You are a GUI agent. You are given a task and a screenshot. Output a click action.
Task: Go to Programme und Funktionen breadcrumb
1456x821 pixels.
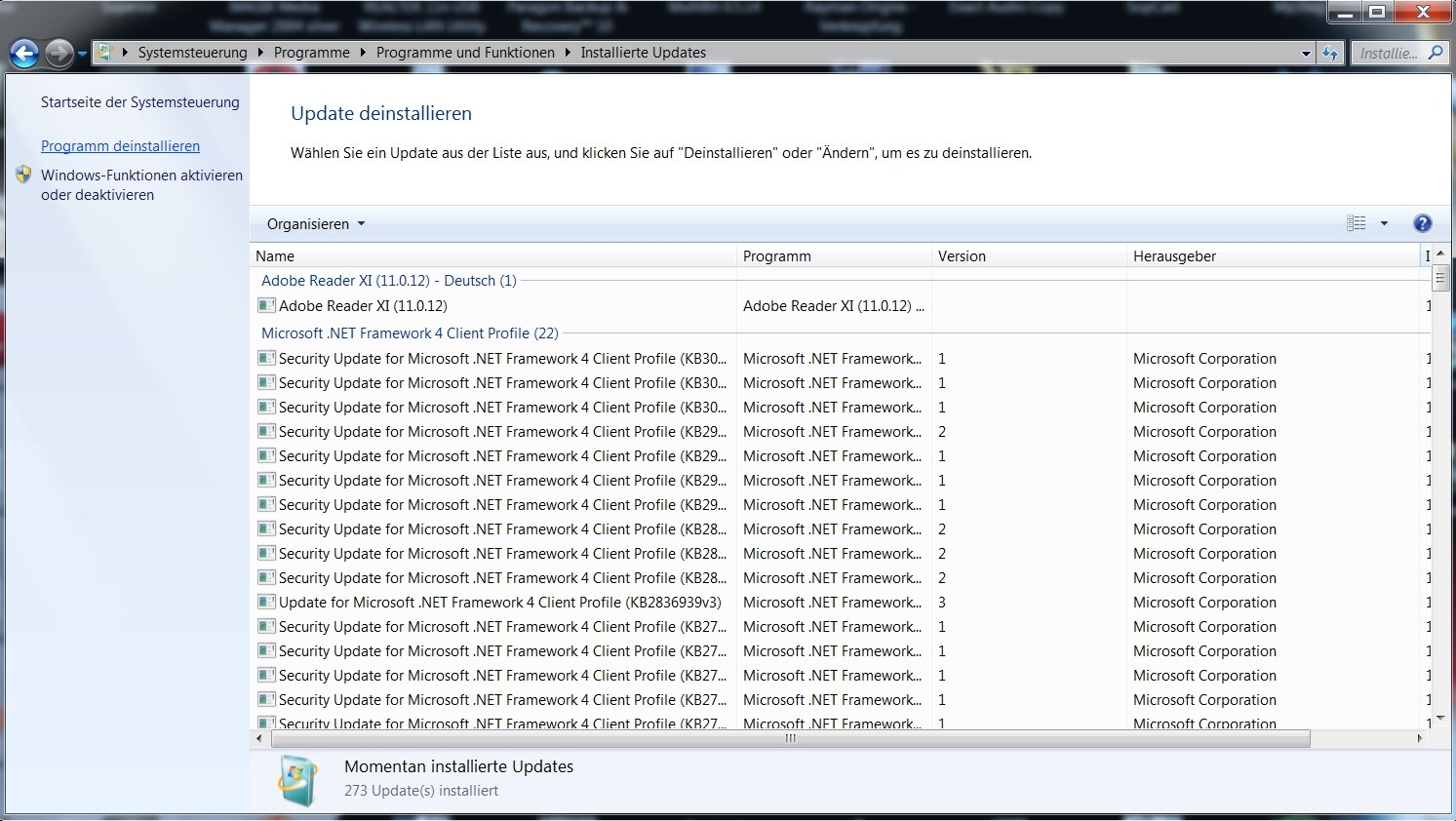(x=465, y=53)
